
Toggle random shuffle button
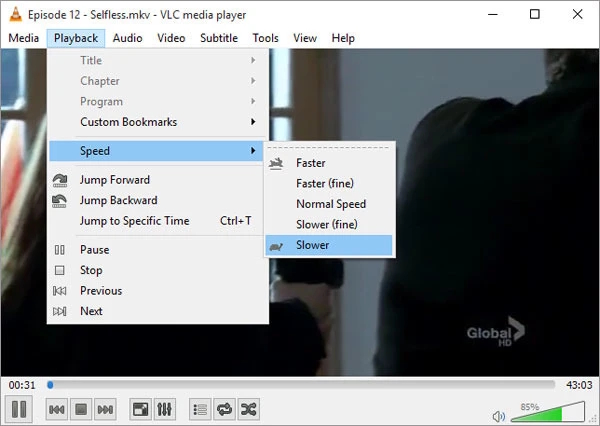[x=249, y=410]
